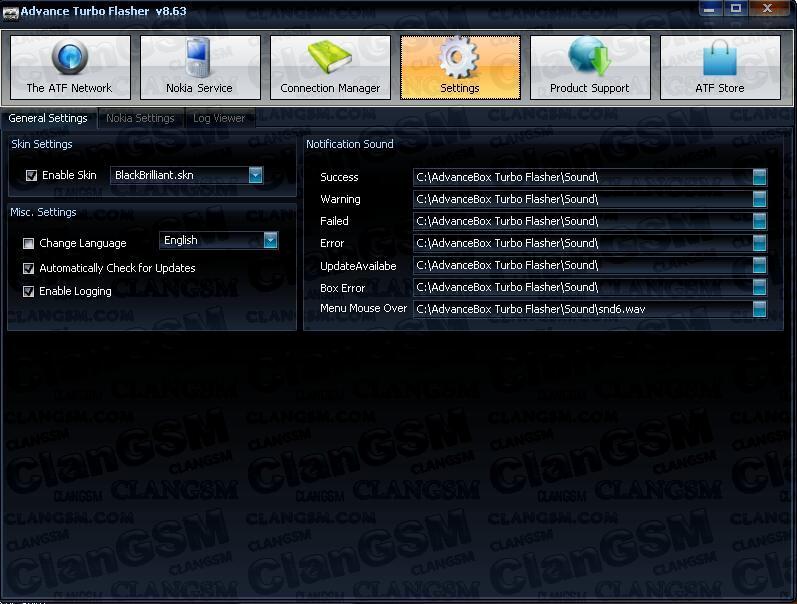Open the Nokia Service section

pyautogui.click(x=200, y=67)
